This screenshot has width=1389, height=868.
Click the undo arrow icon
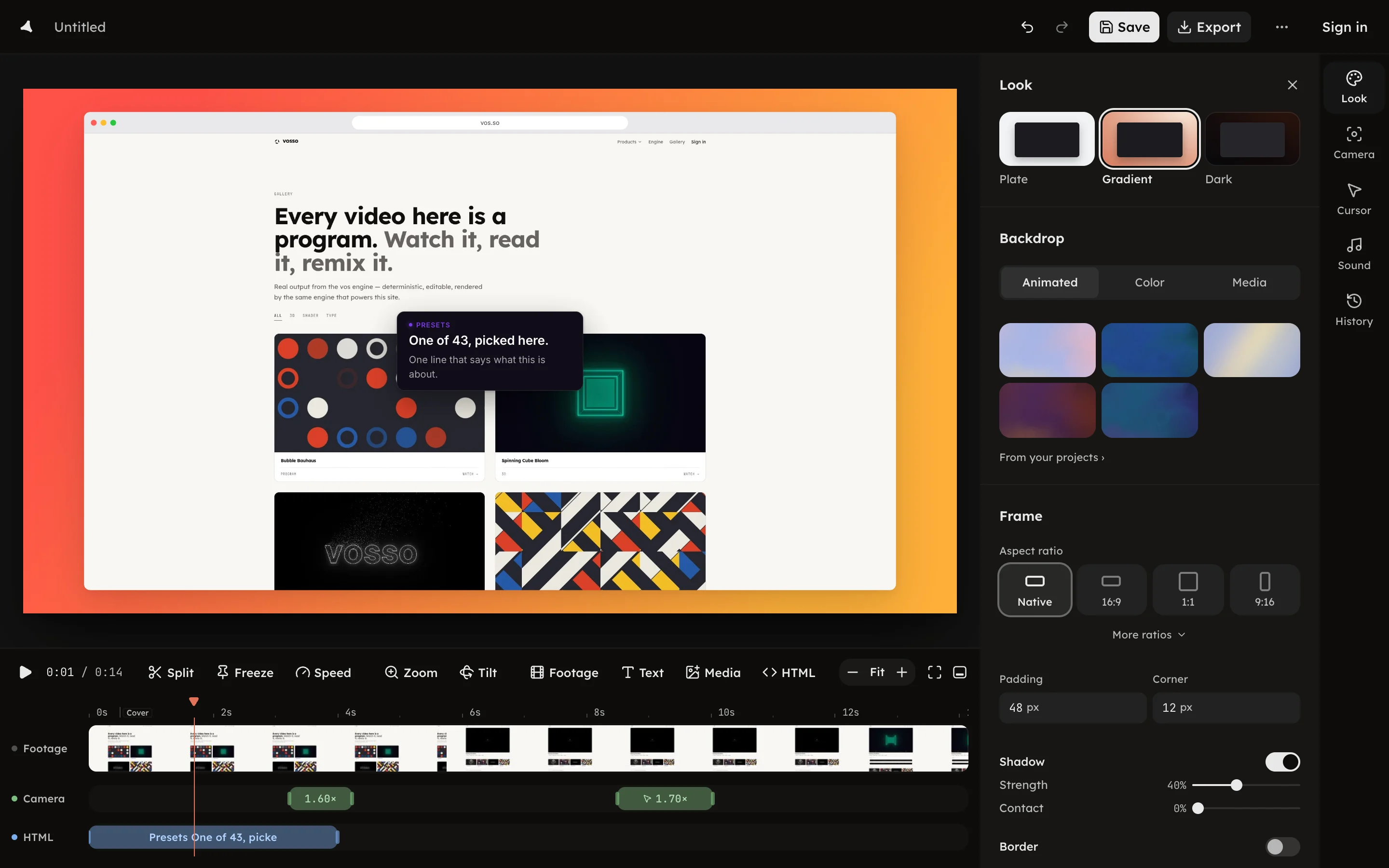tap(1027, 27)
